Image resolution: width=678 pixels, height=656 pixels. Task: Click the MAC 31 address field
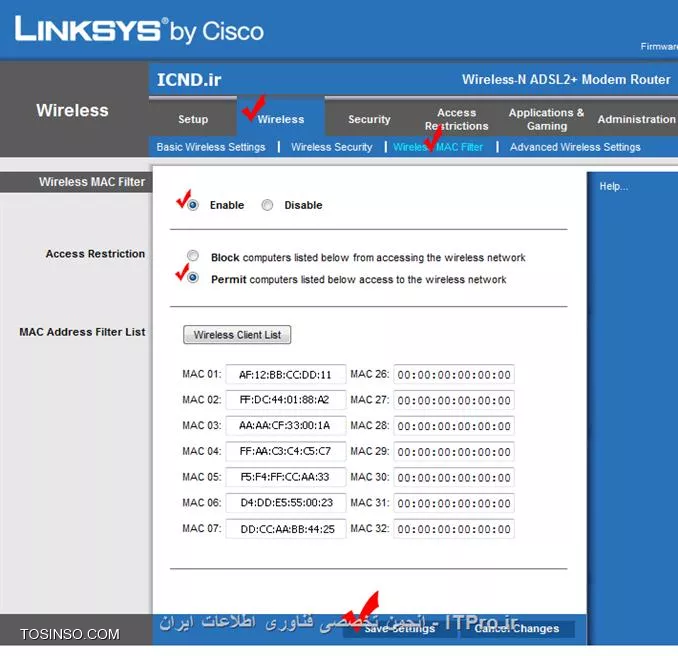click(x=454, y=503)
